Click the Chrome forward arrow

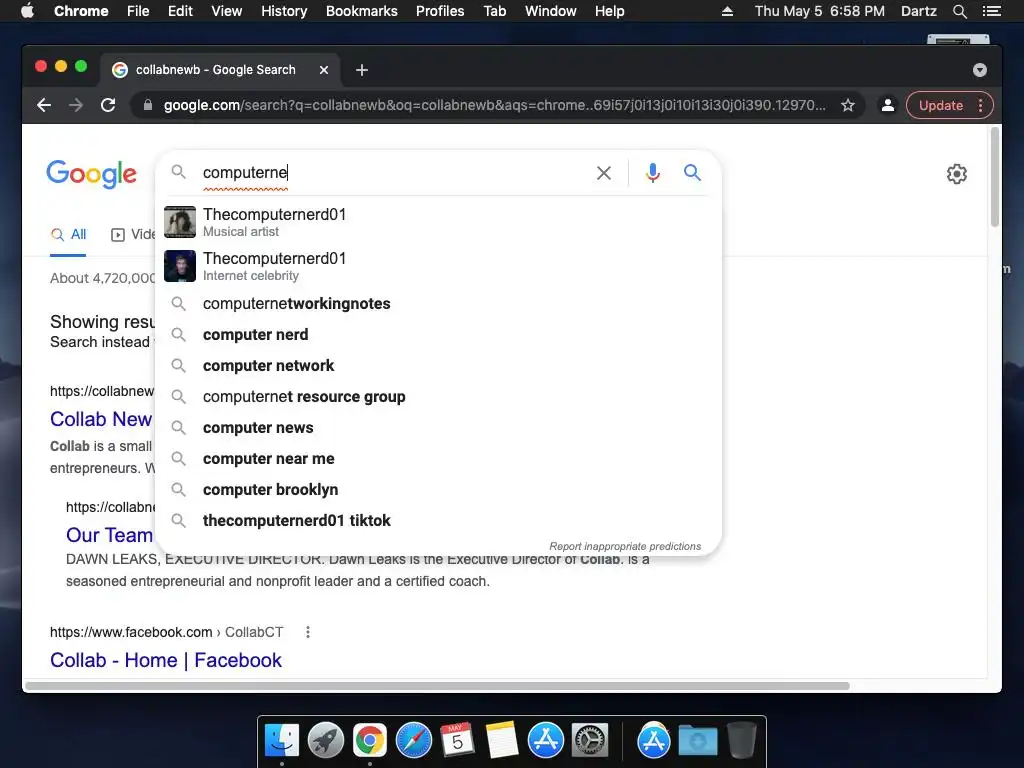click(76, 105)
